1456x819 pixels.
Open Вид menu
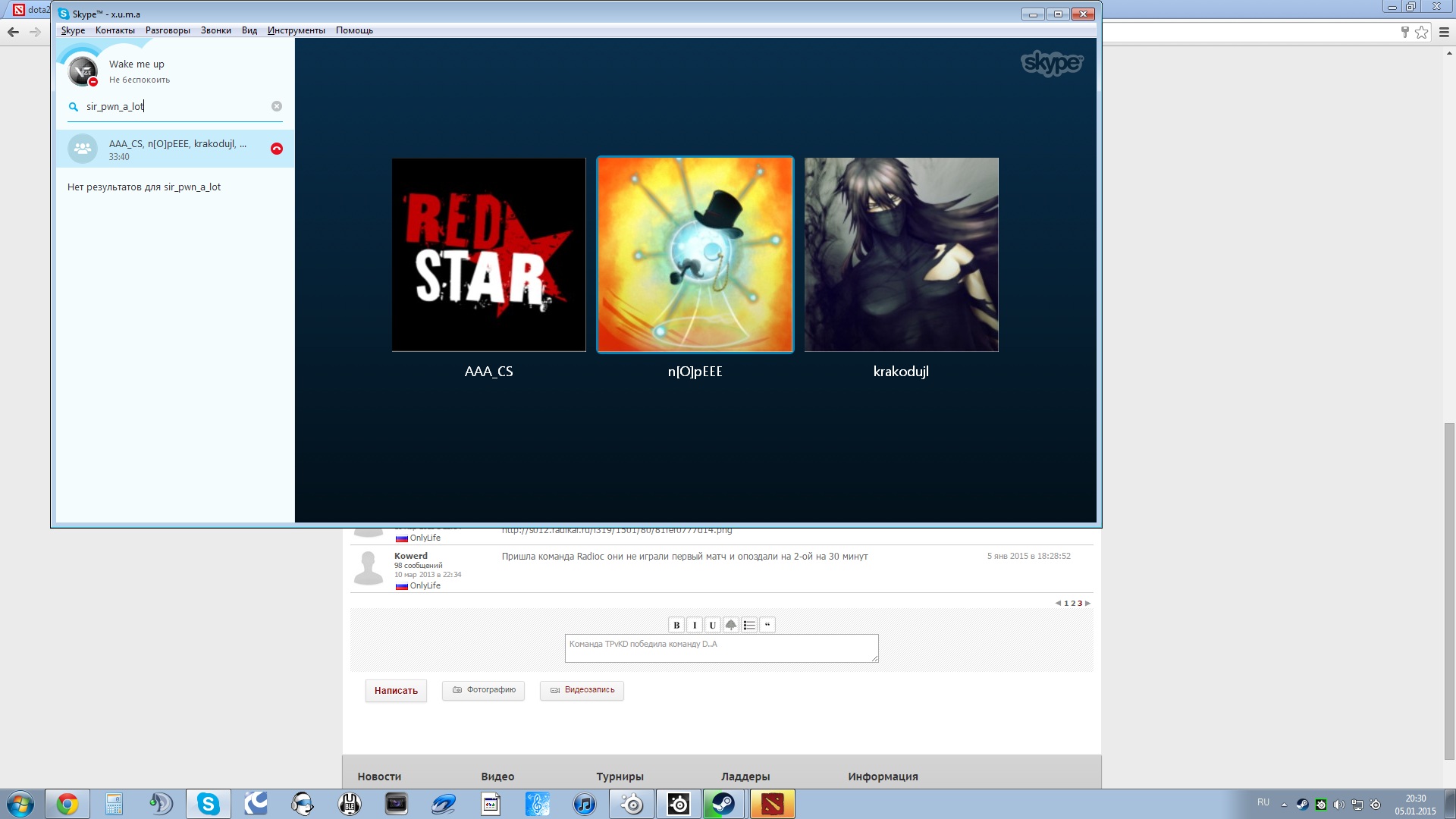[x=249, y=30]
